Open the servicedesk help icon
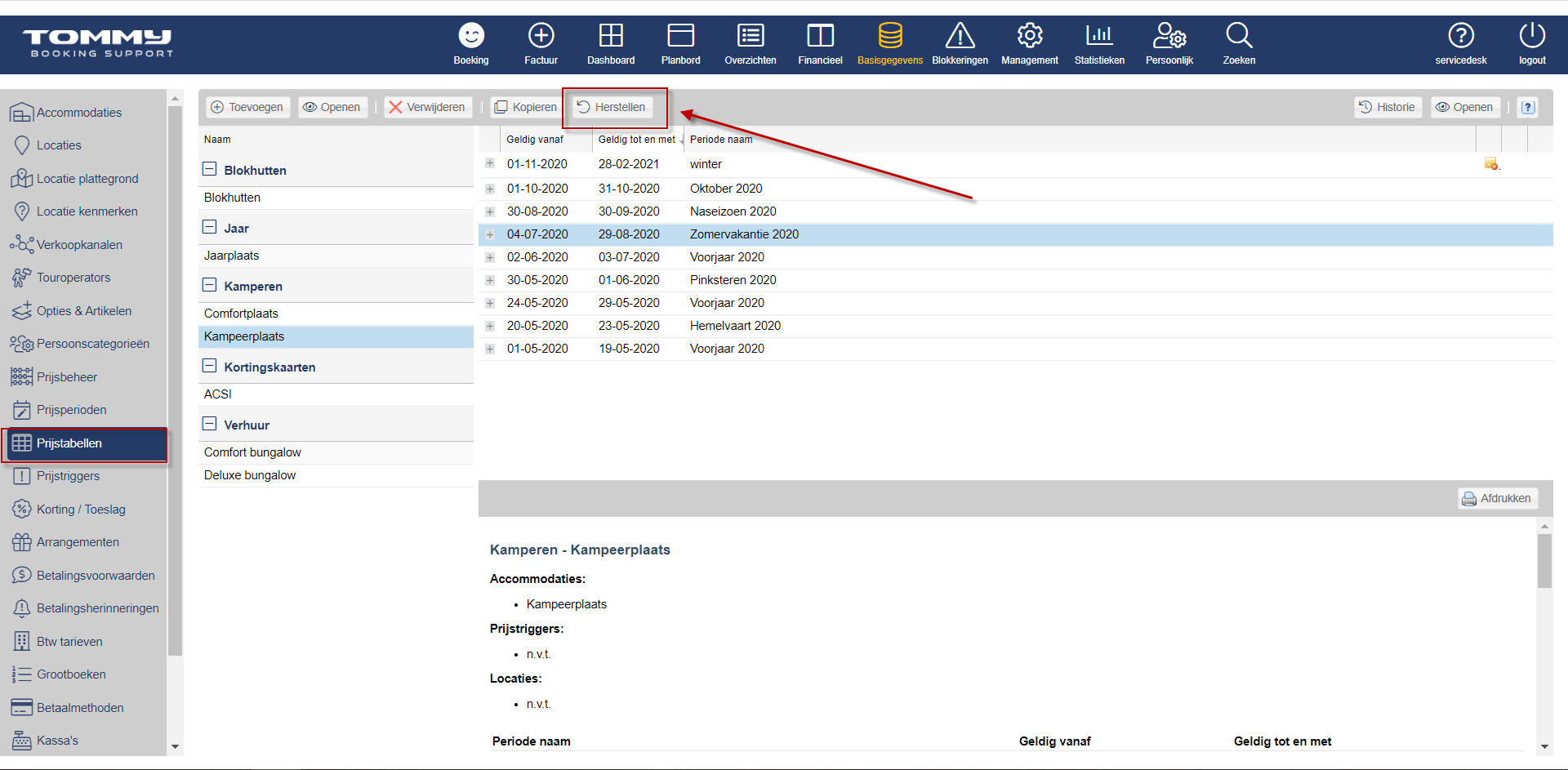Viewport: 1568px width, 770px height. [1461, 36]
